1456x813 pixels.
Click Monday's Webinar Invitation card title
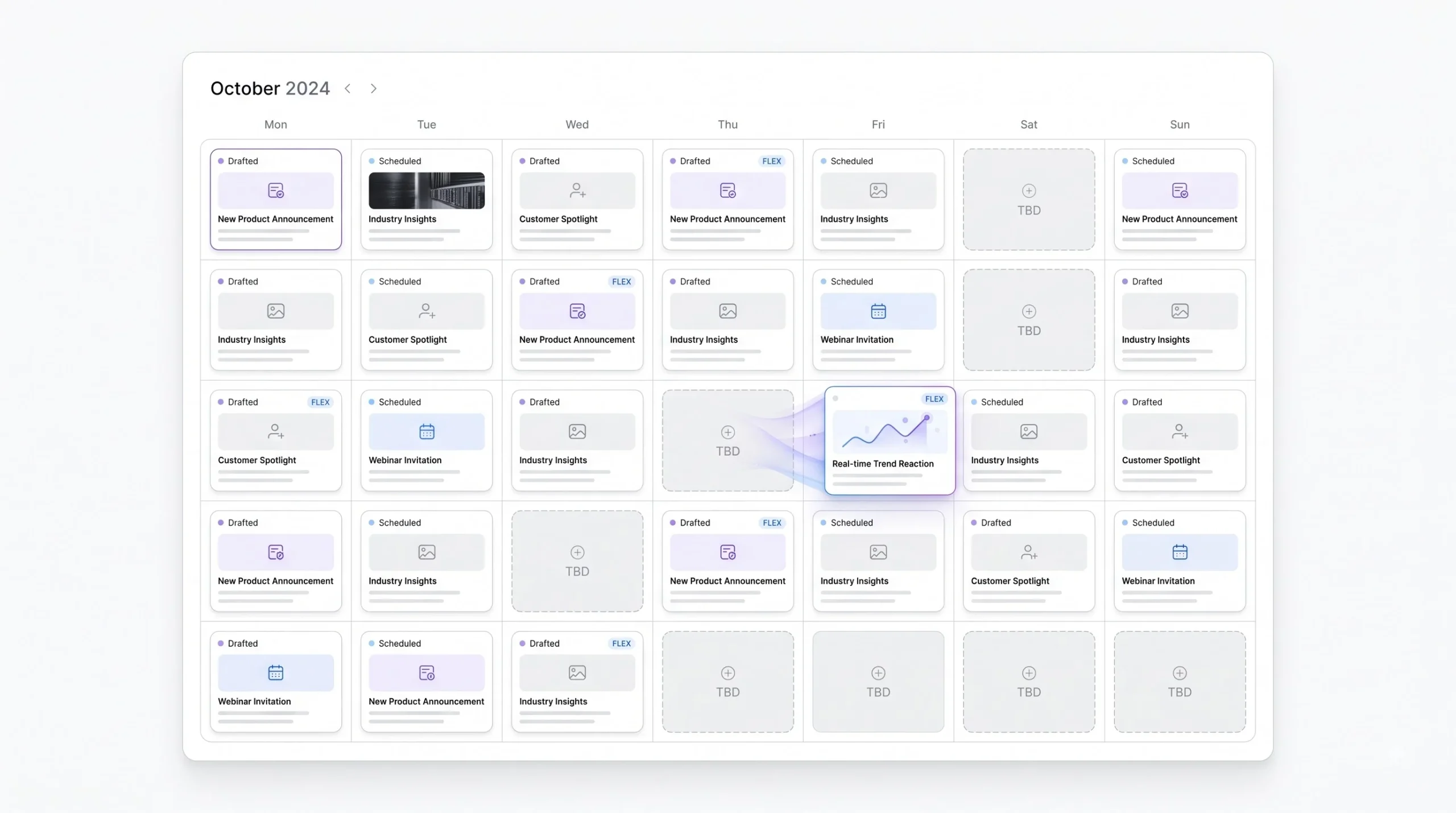254,701
